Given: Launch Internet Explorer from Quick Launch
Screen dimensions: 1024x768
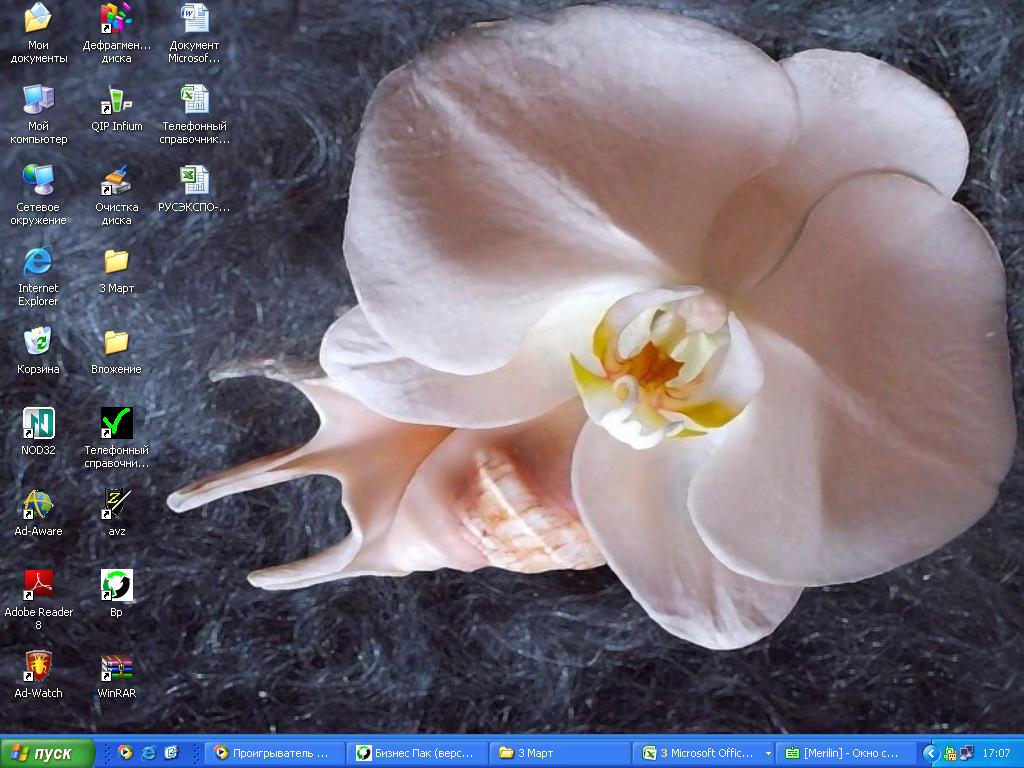Looking at the screenshot, I should pyautogui.click(x=148, y=753).
